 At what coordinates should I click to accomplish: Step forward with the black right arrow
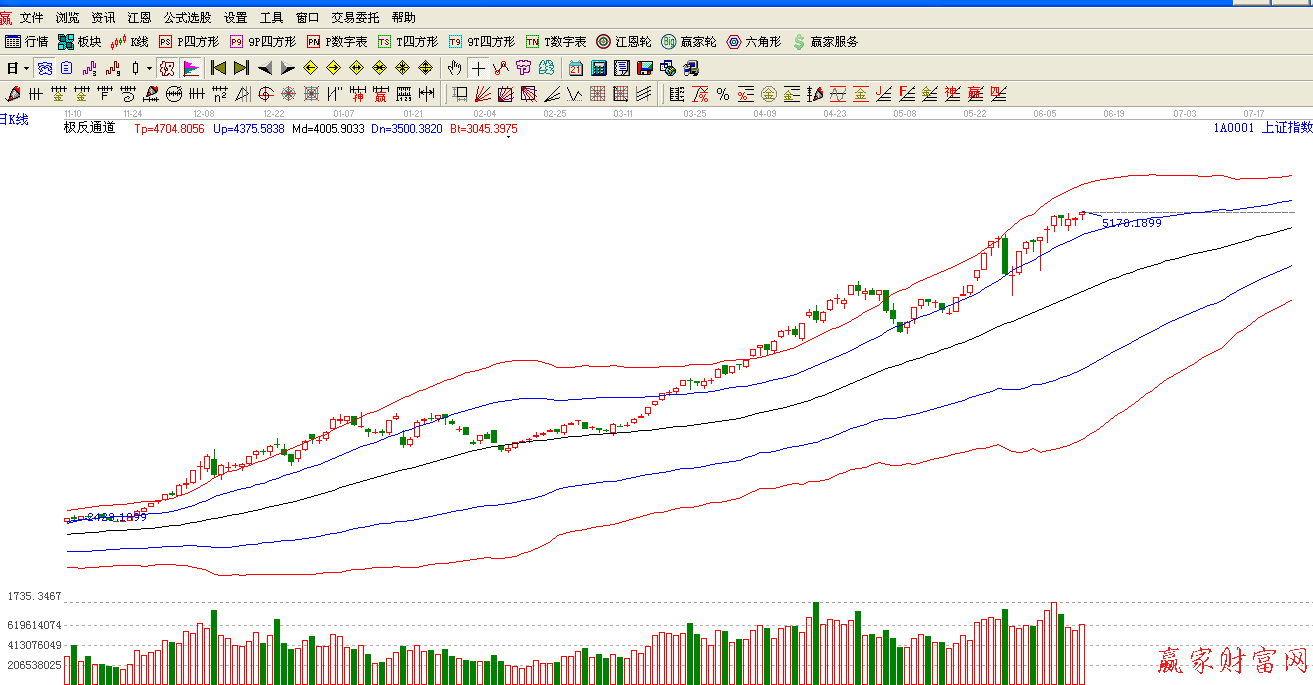click(x=287, y=68)
